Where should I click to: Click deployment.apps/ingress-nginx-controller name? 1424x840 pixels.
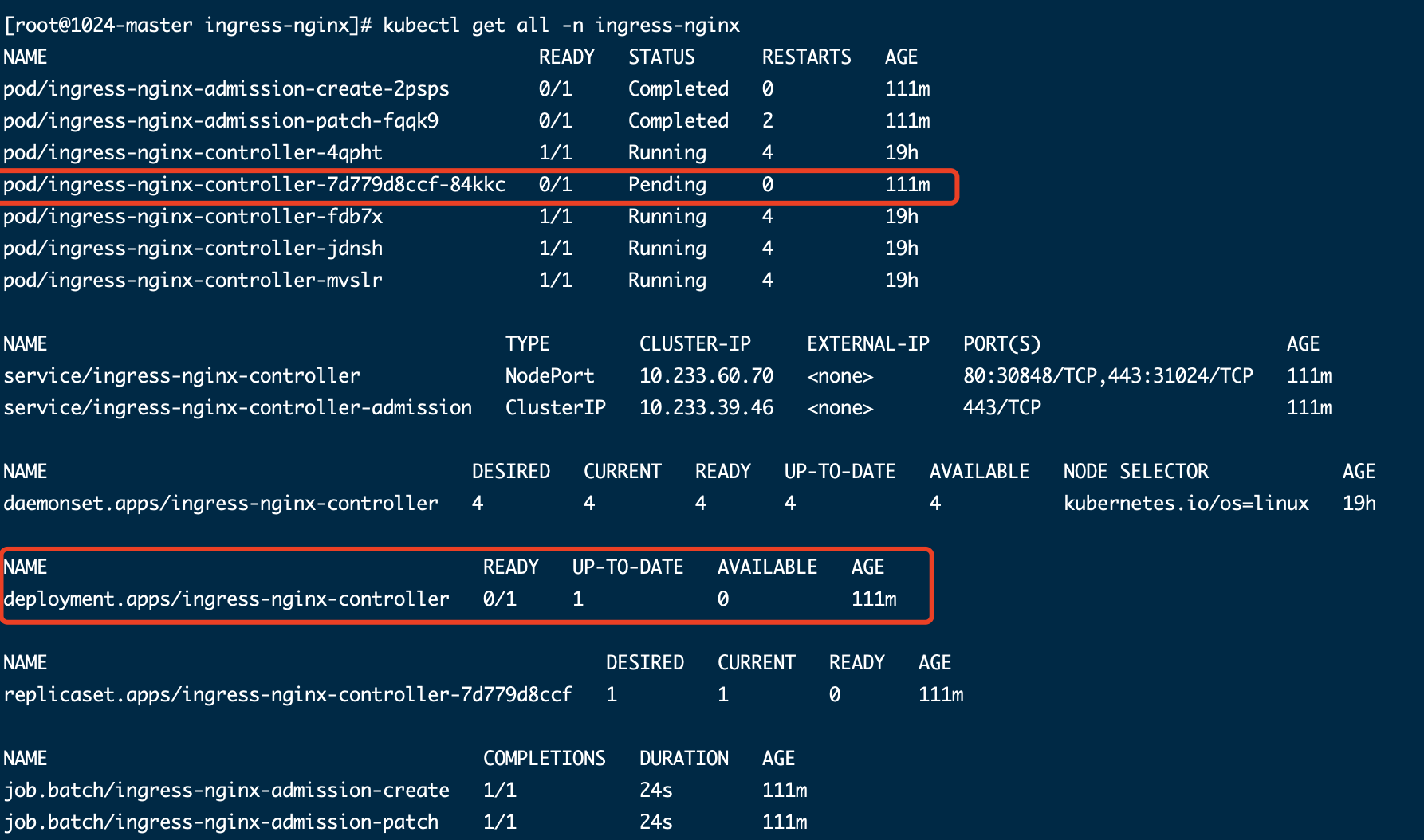click(x=226, y=599)
